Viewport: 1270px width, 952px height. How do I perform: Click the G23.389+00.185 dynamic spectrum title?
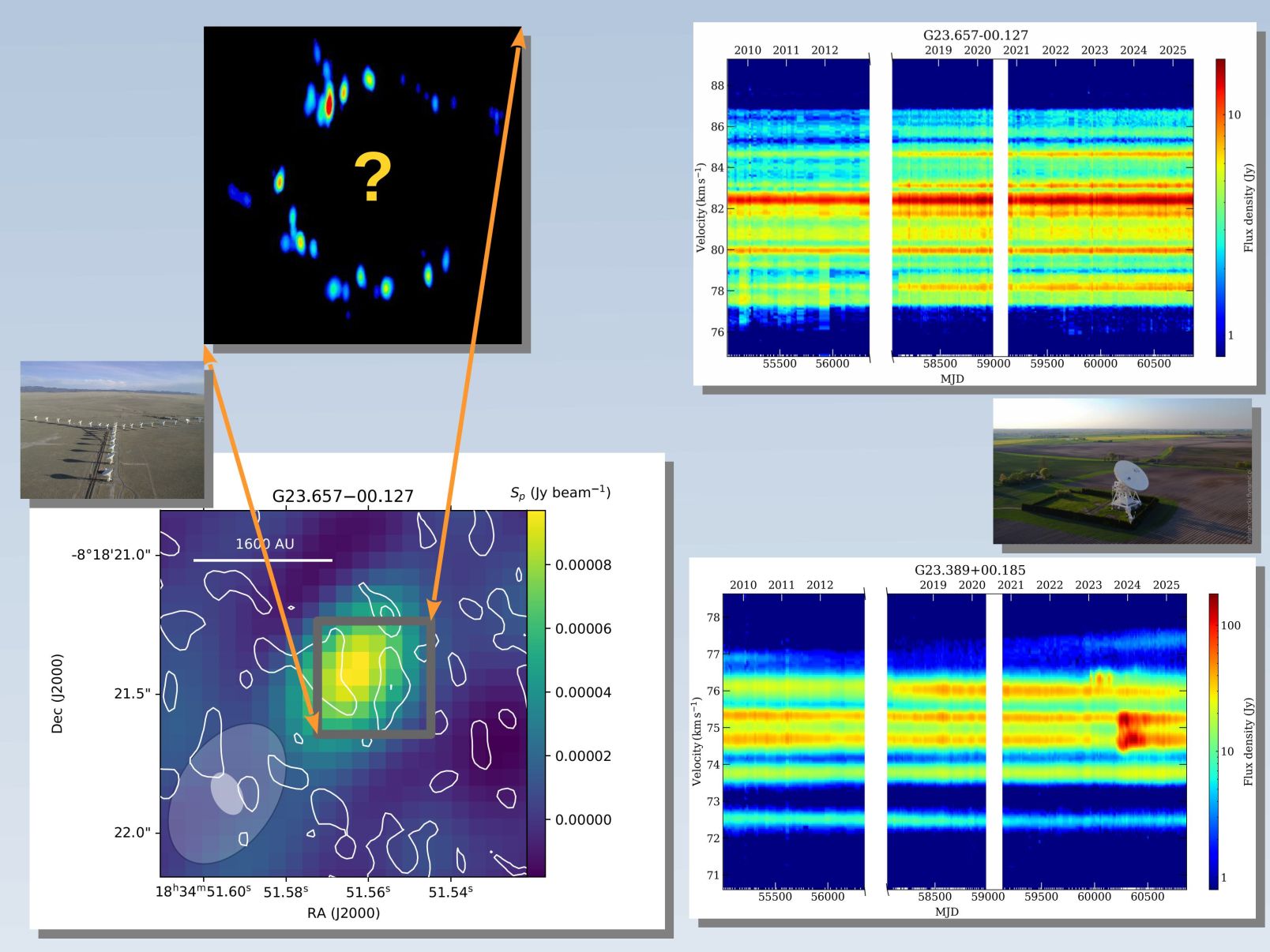970,569
